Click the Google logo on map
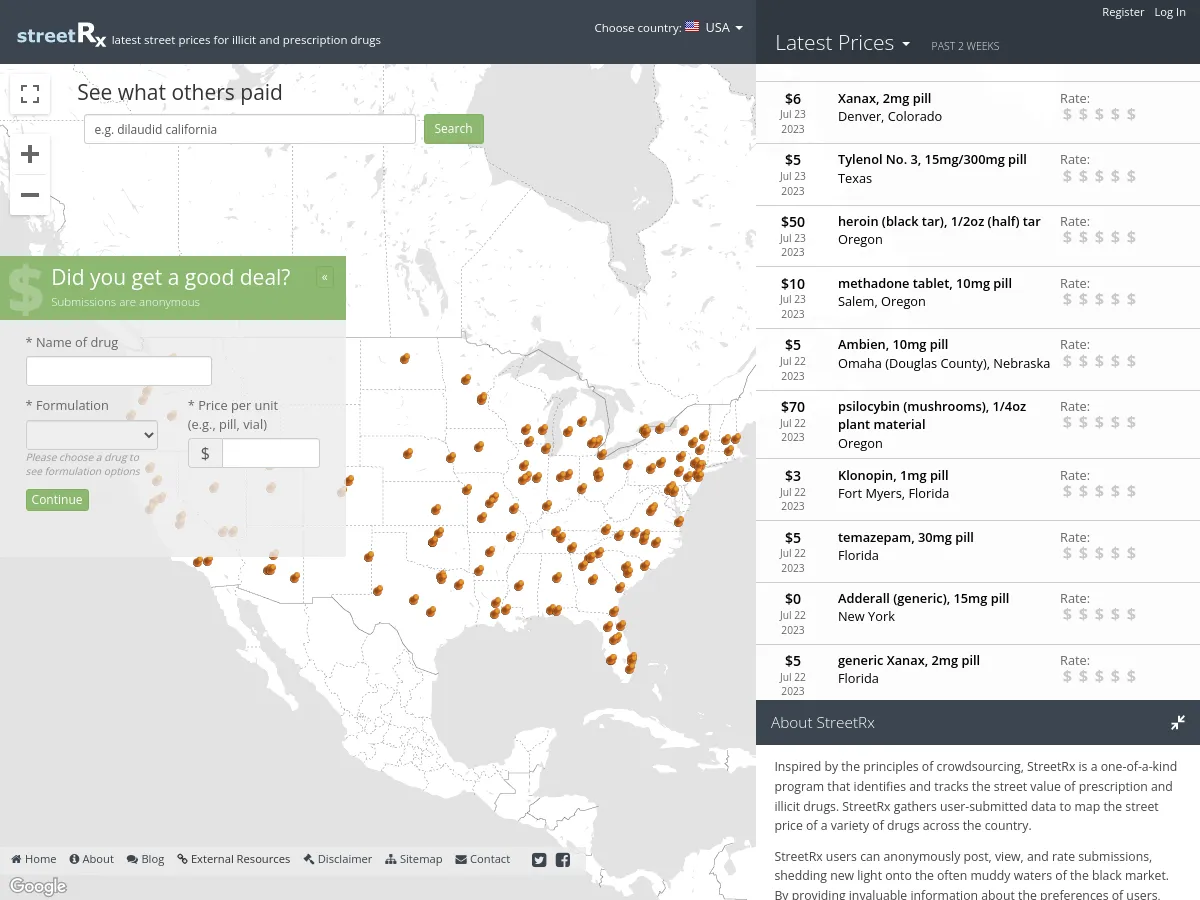This screenshot has width=1200, height=900. [x=38, y=886]
